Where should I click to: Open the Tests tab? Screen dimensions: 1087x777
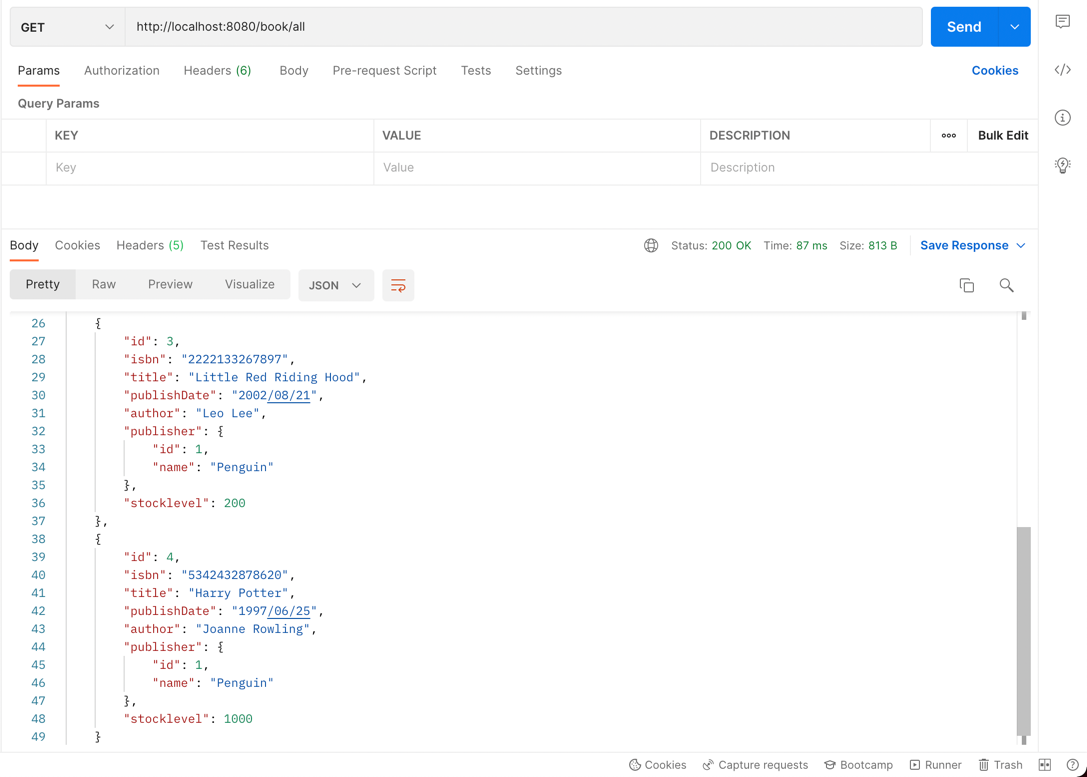476,71
